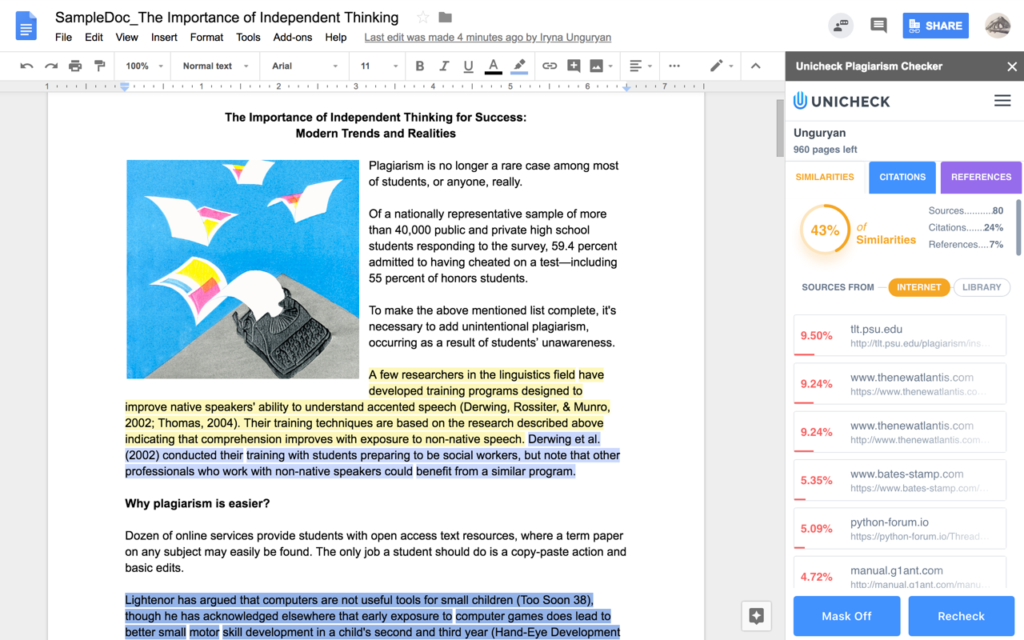Click the Recheck button
The height and width of the screenshot is (640, 1024).
tap(961, 616)
